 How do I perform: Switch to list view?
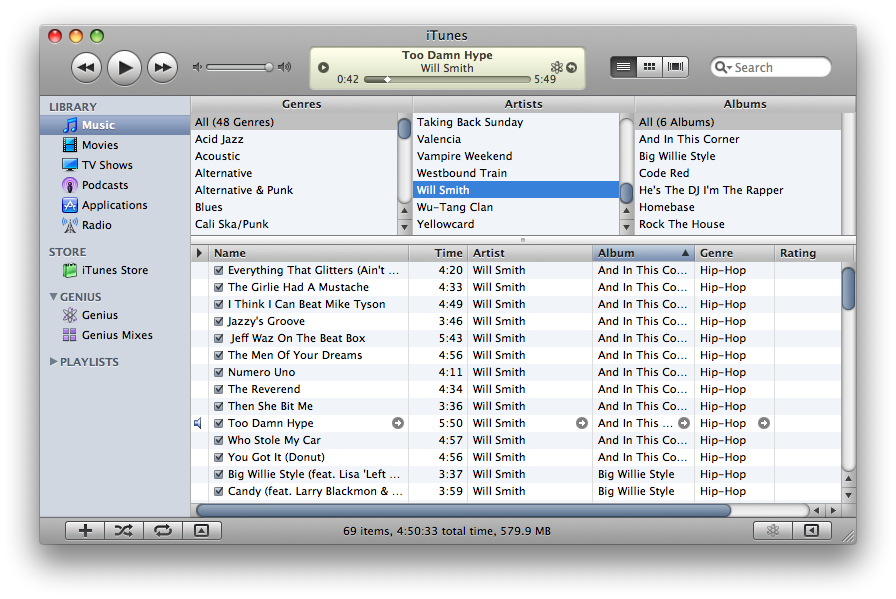[623, 67]
